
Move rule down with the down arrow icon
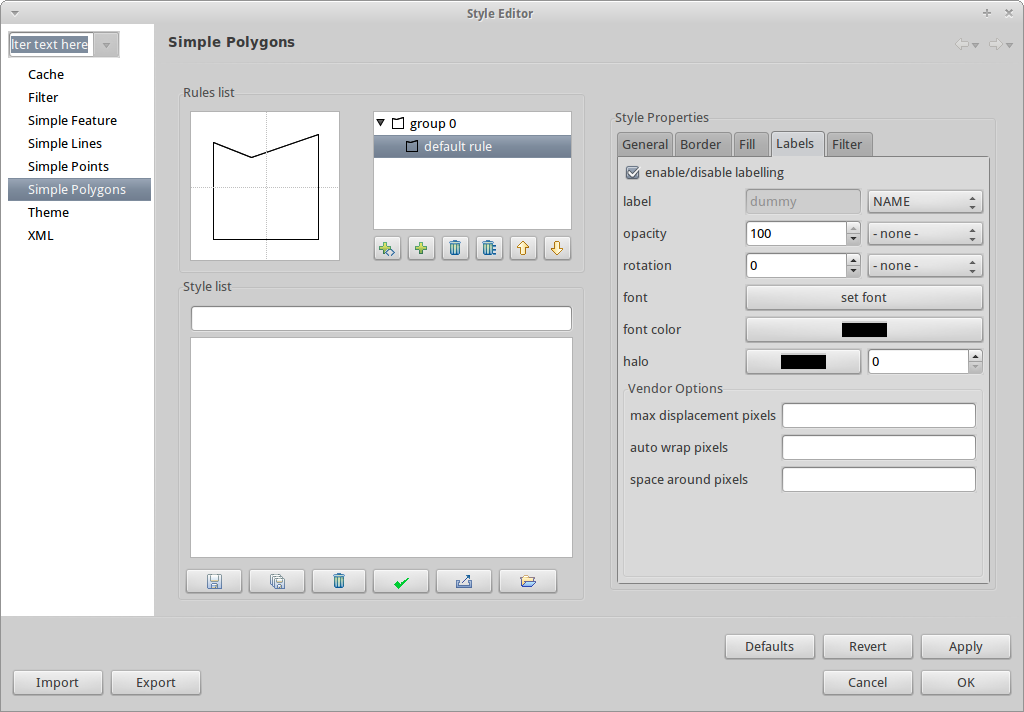click(x=557, y=248)
